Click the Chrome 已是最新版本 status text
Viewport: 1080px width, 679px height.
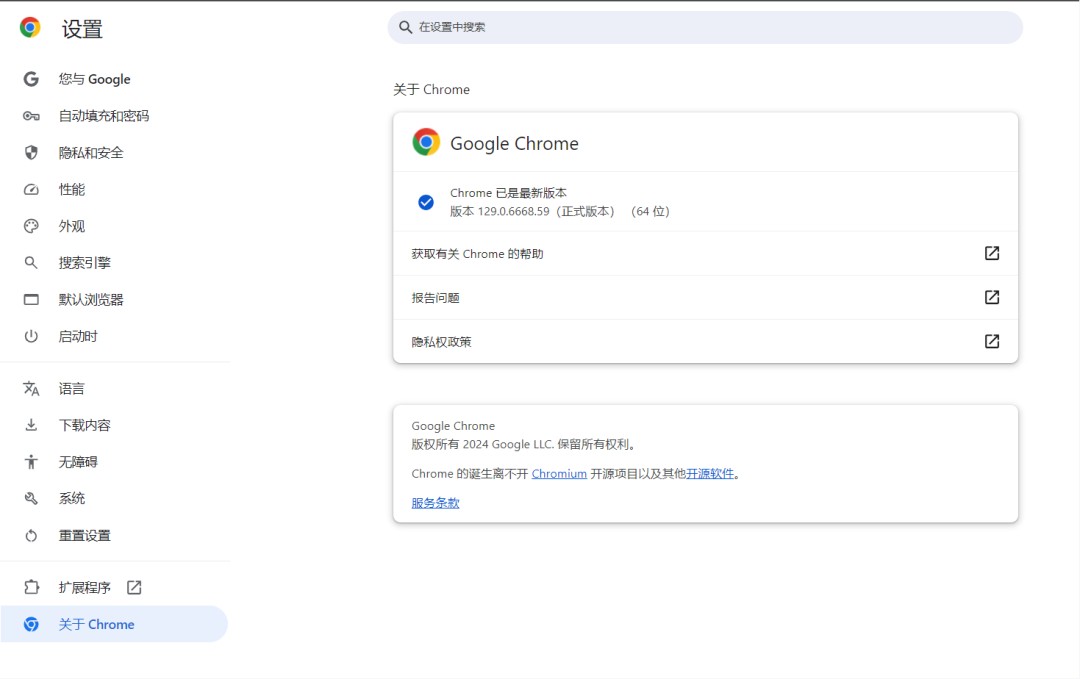[508, 193]
